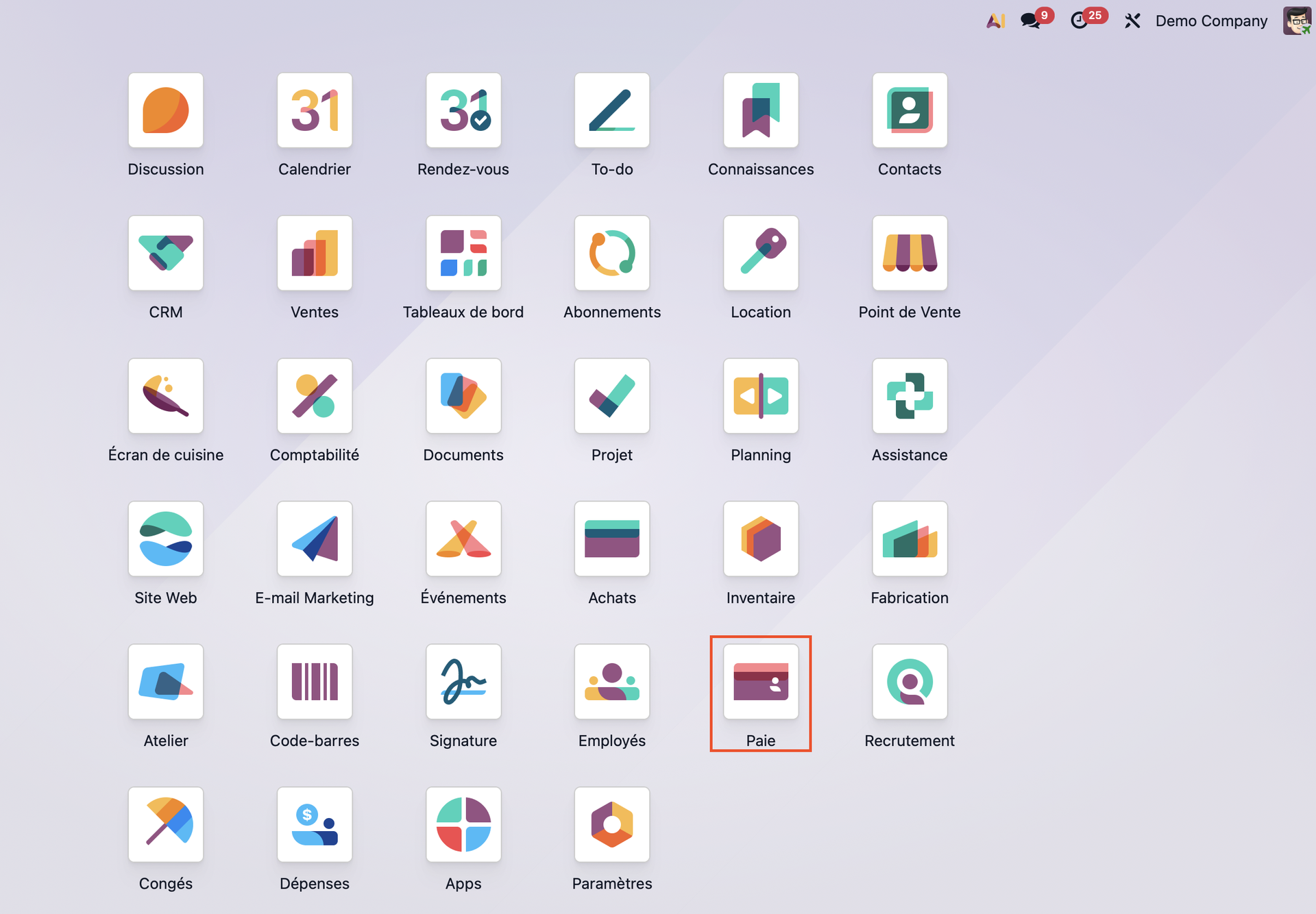Open Point de Vente app
This screenshot has height=914, width=1316.
[909, 254]
